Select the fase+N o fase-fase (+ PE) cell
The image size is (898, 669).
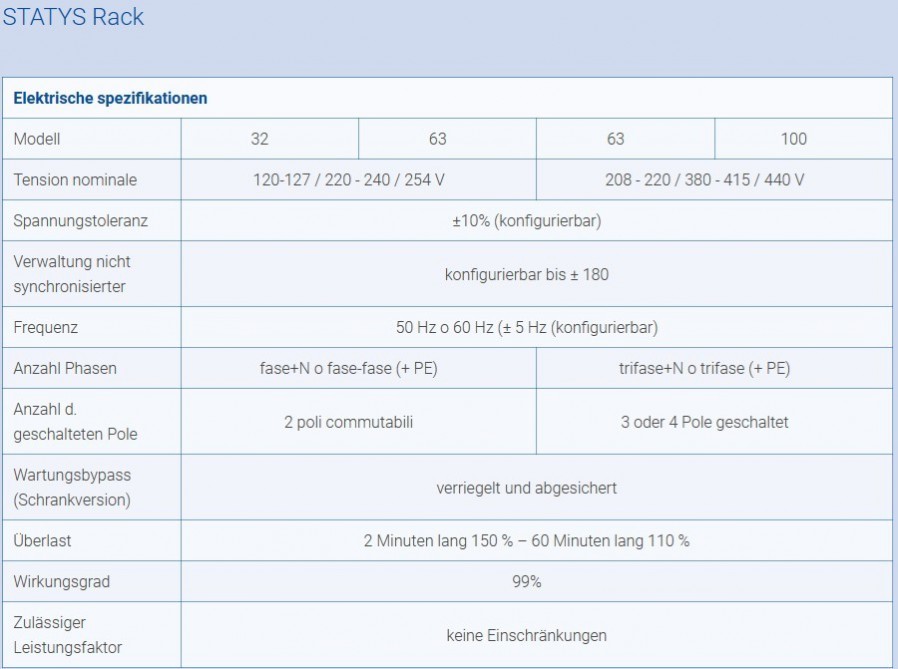coord(349,368)
